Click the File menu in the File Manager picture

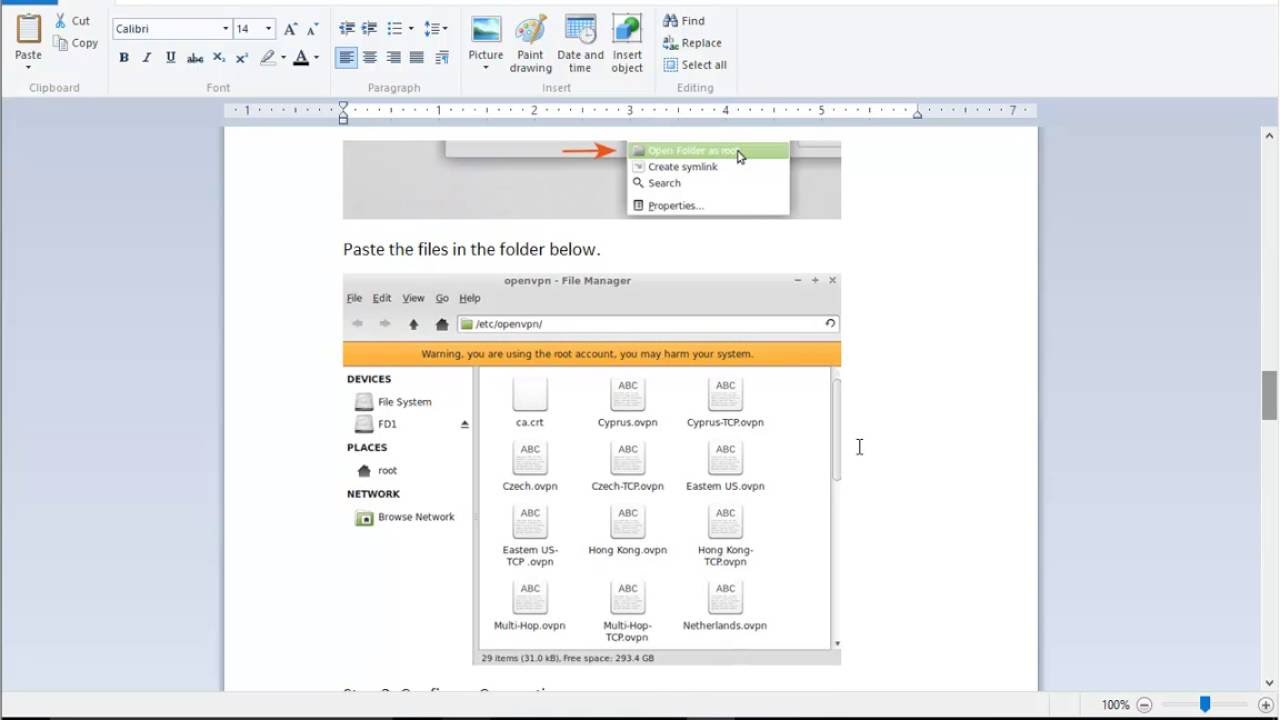coord(354,298)
